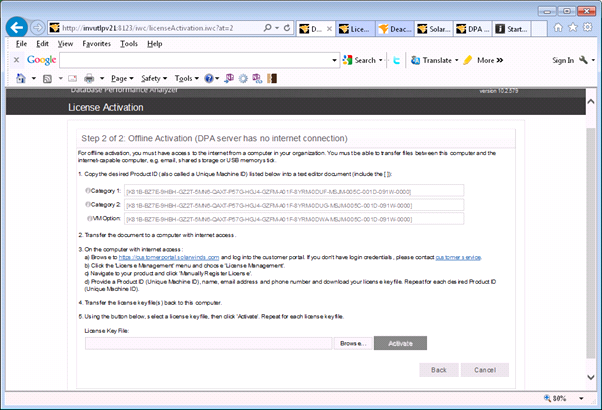Refresh the page with the reload icon
Screen dimensions: 602x410
(x=287, y=28)
